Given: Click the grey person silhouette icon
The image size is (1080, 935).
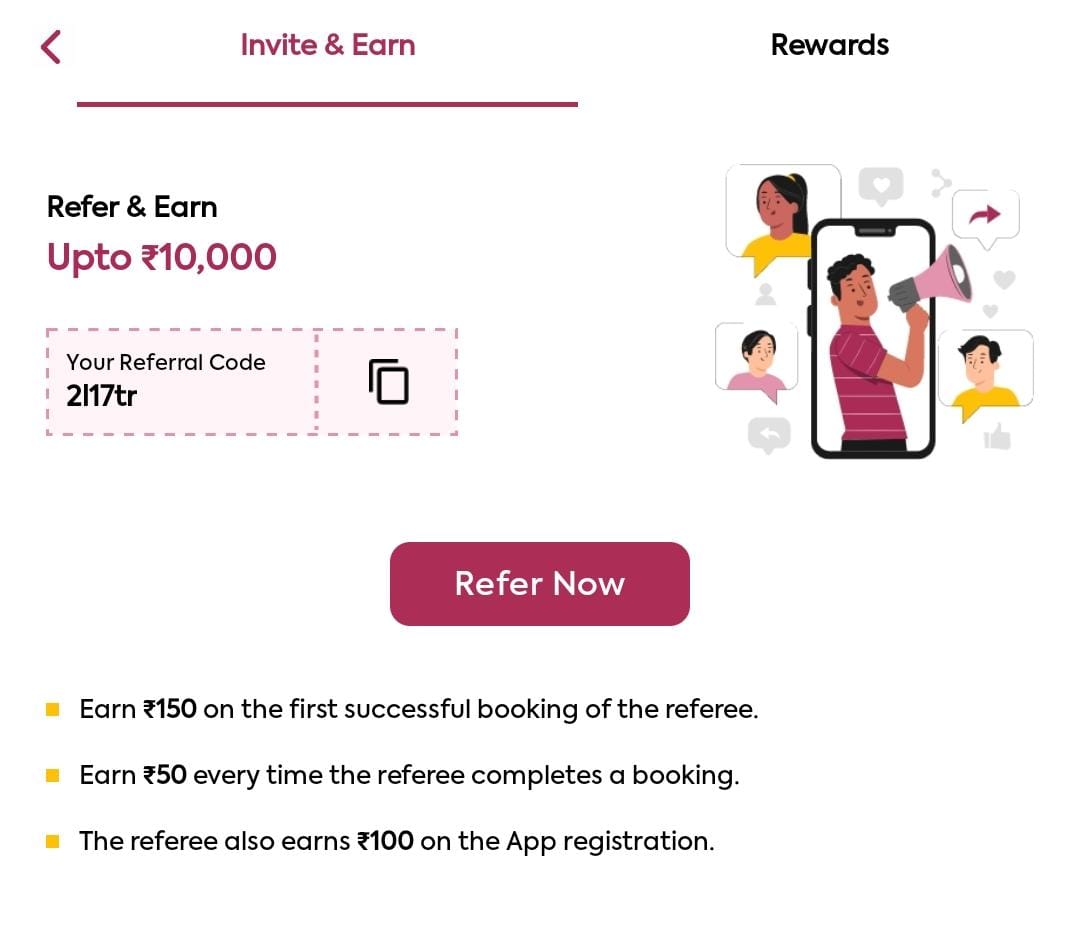Looking at the screenshot, I should coord(766,294).
